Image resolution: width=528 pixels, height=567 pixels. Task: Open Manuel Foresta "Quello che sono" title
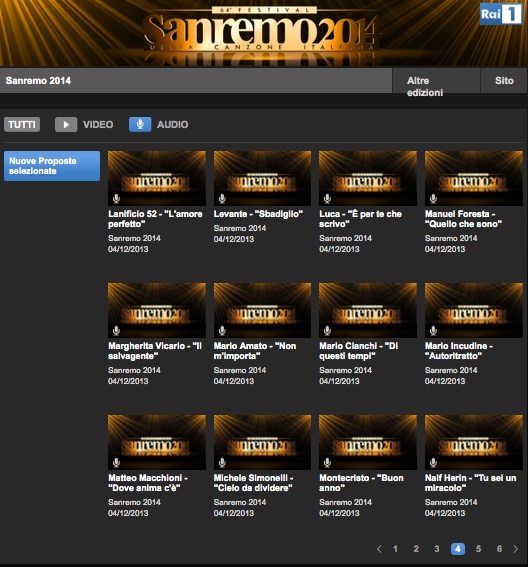coord(463,219)
